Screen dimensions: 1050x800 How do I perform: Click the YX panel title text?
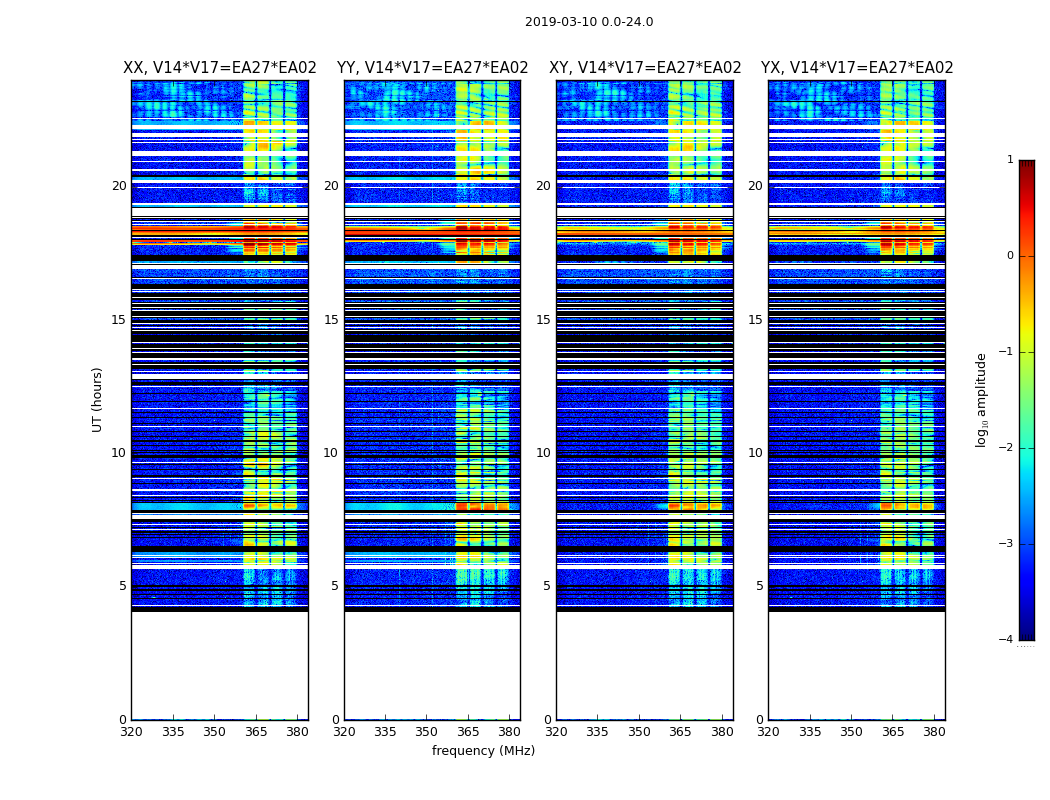(857, 68)
